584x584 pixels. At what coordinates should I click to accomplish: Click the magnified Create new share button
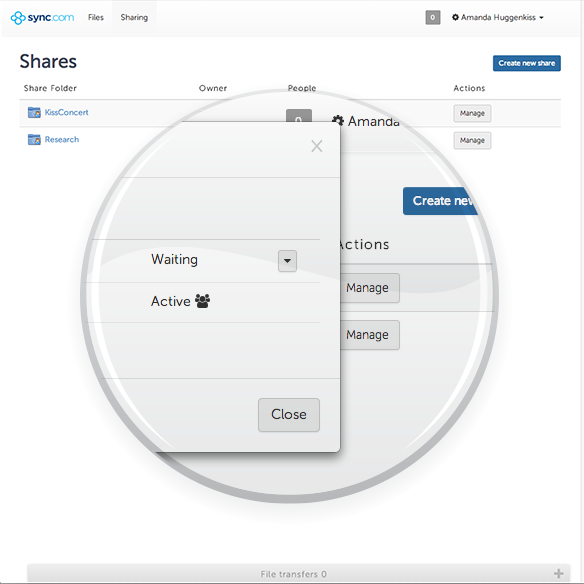pos(439,201)
